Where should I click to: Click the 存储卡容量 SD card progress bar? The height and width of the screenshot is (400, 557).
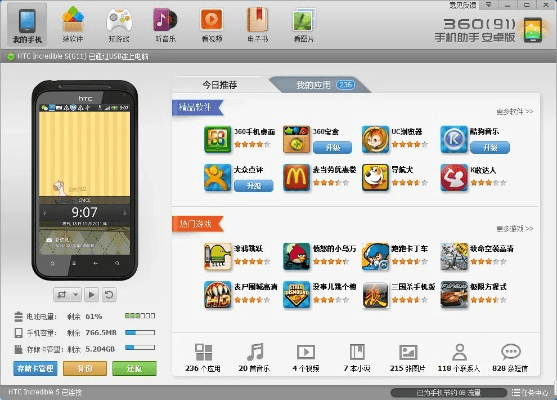click(x=140, y=347)
